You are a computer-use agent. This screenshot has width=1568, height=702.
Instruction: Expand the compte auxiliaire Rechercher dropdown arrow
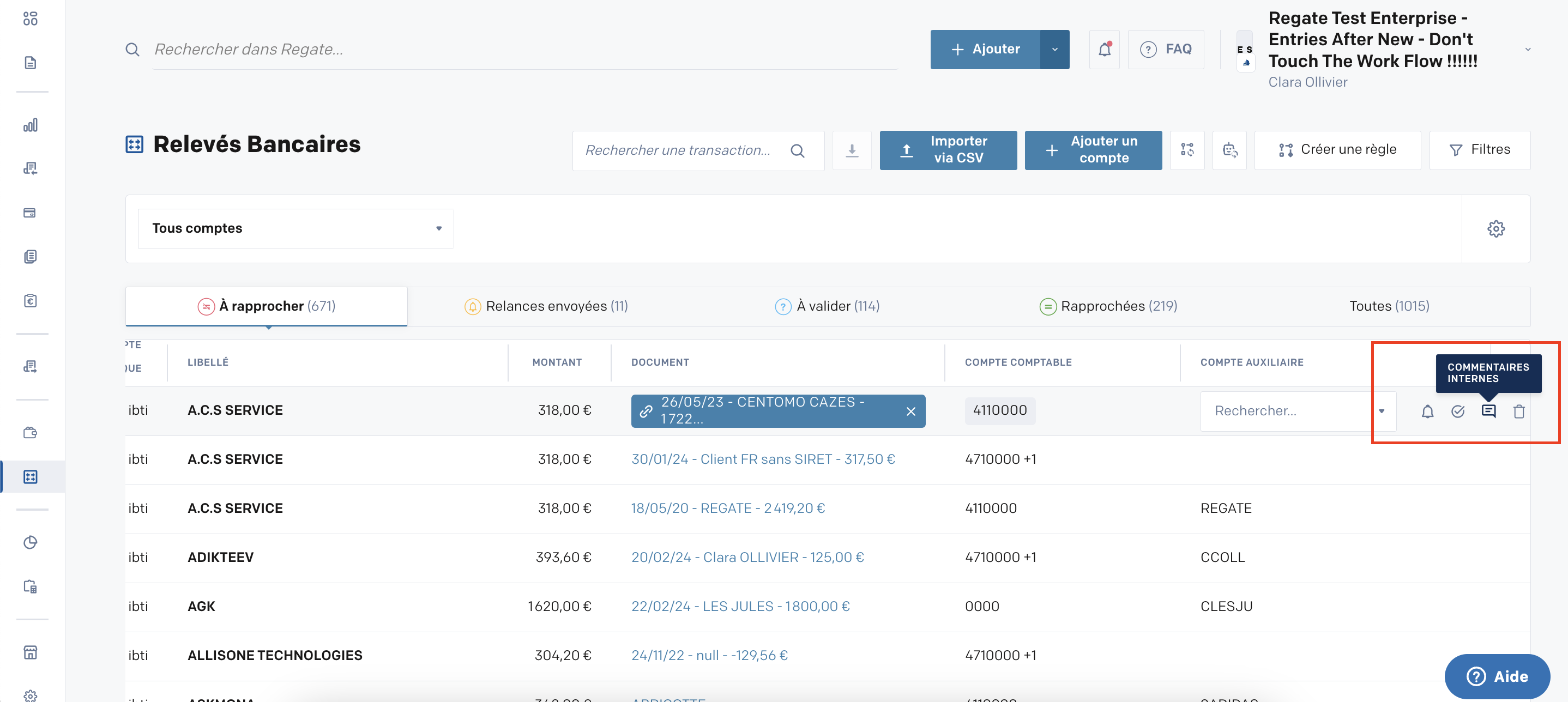(1381, 411)
